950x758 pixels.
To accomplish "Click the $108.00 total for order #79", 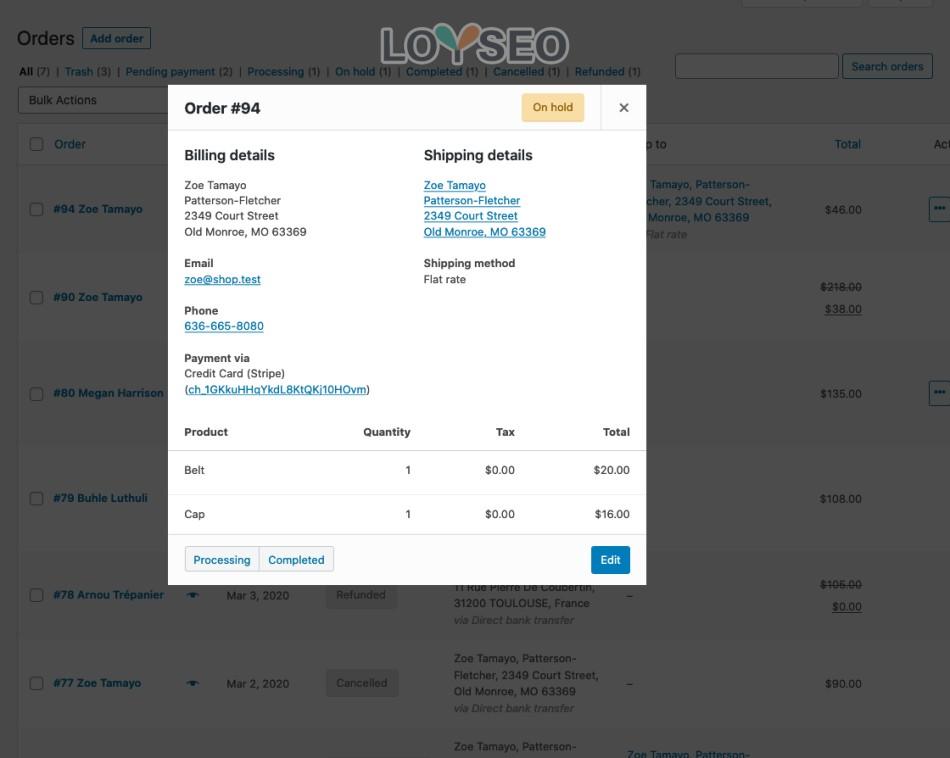I will pyautogui.click(x=841, y=499).
